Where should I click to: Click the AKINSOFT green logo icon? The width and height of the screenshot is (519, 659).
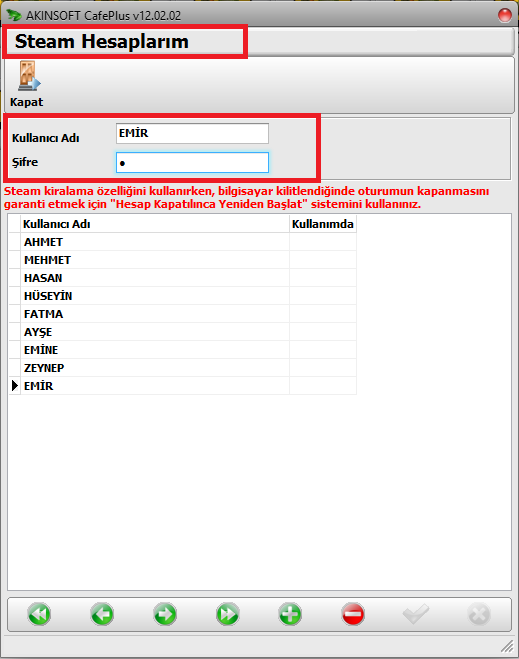click(x=14, y=15)
